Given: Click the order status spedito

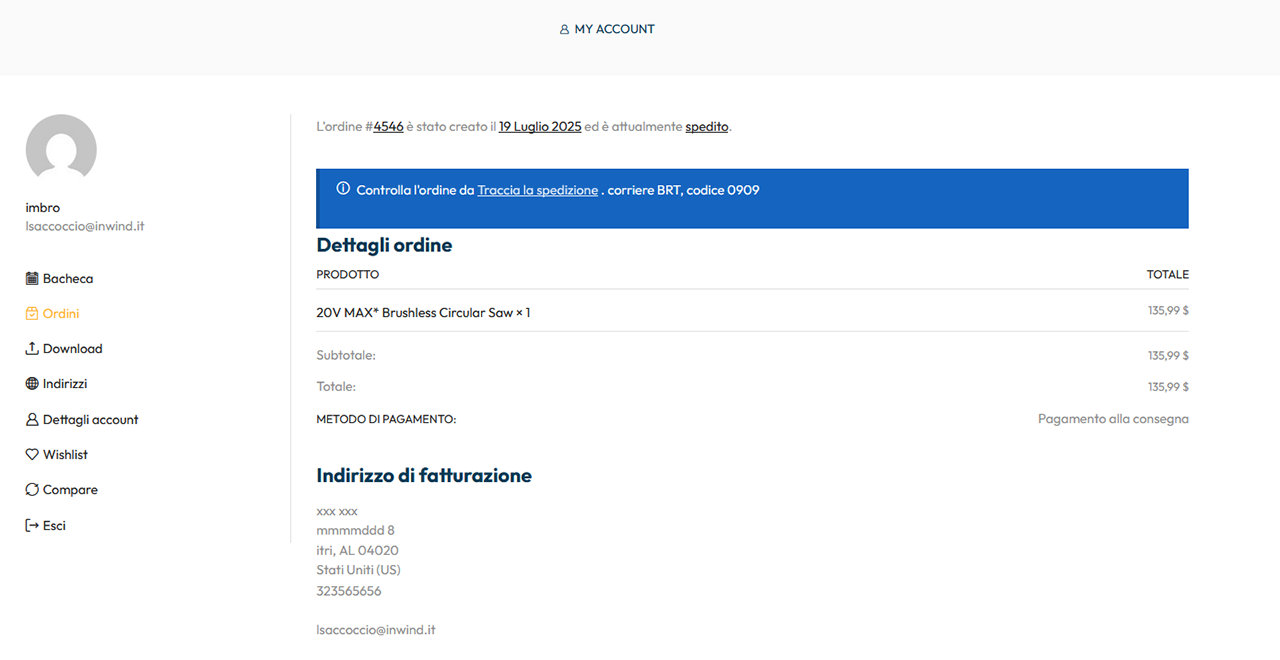Looking at the screenshot, I should 707,127.
